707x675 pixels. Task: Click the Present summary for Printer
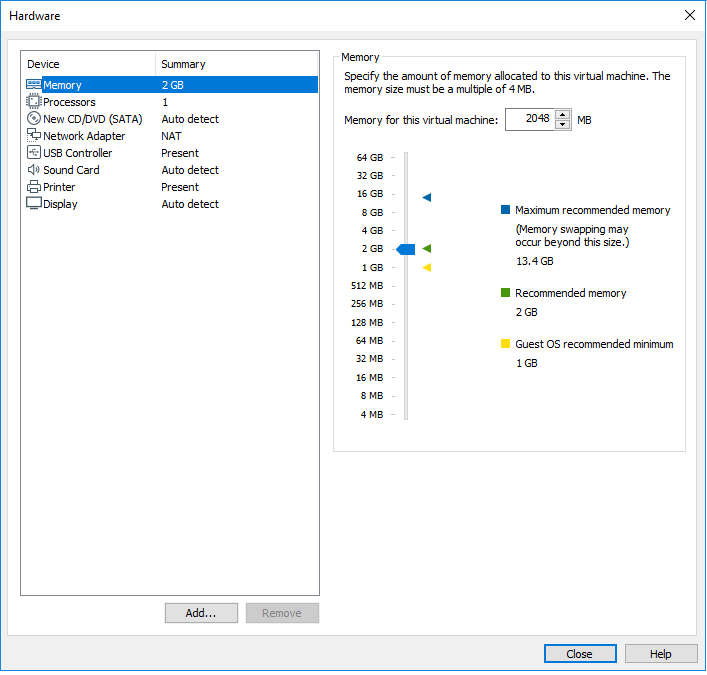click(x=180, y=187)
